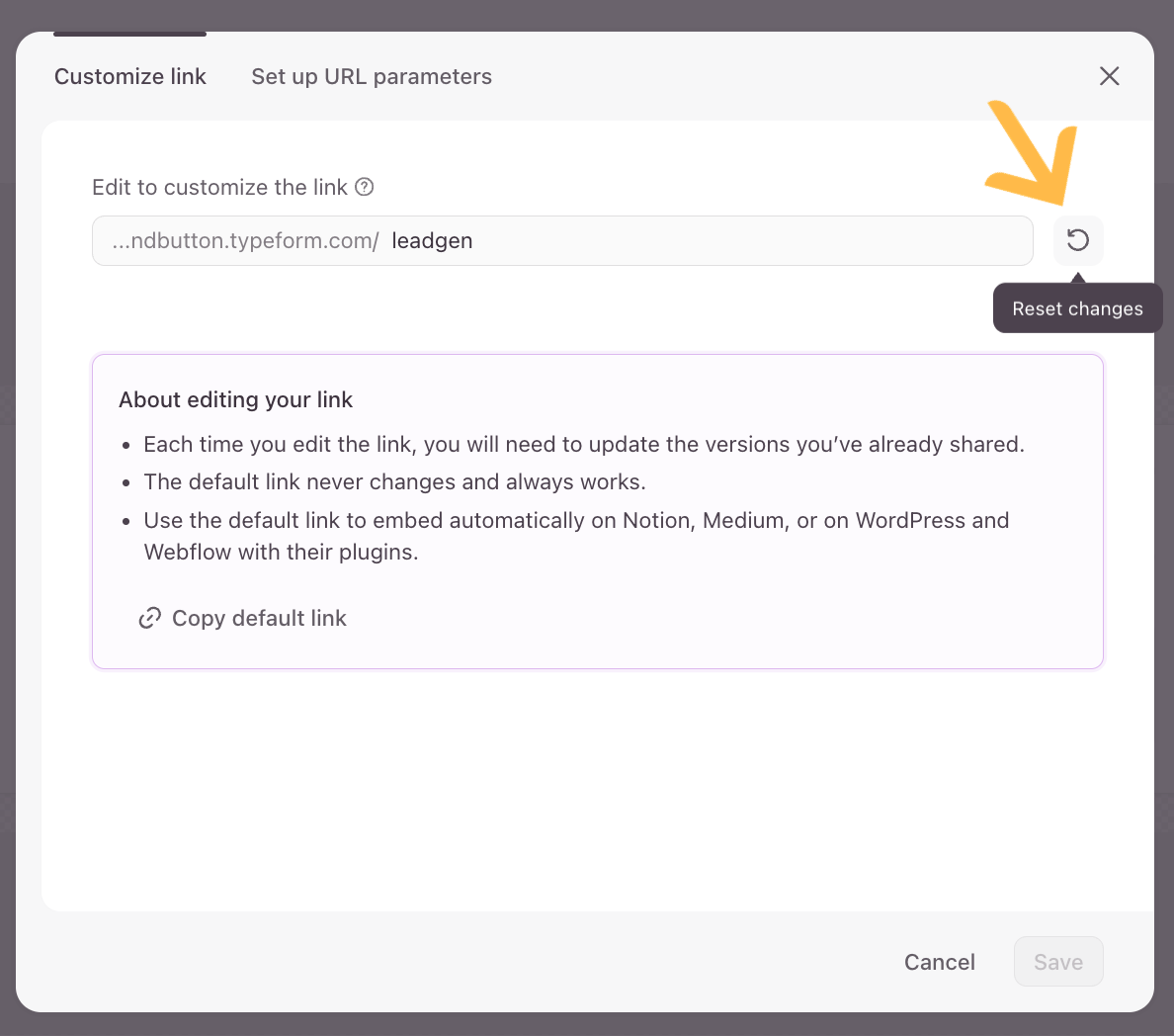Close the Customize link dialog
The height and width of the screenshot is (1036, 1174).
coord(1109,76)
